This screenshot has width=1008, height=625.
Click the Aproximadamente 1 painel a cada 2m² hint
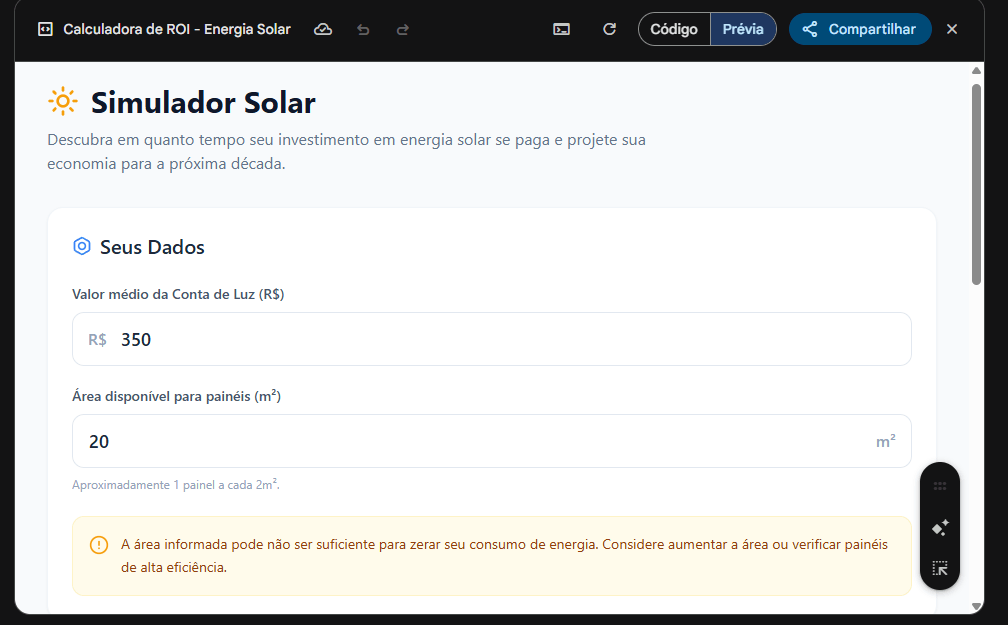pyautogui.click(x=176, y=484)
